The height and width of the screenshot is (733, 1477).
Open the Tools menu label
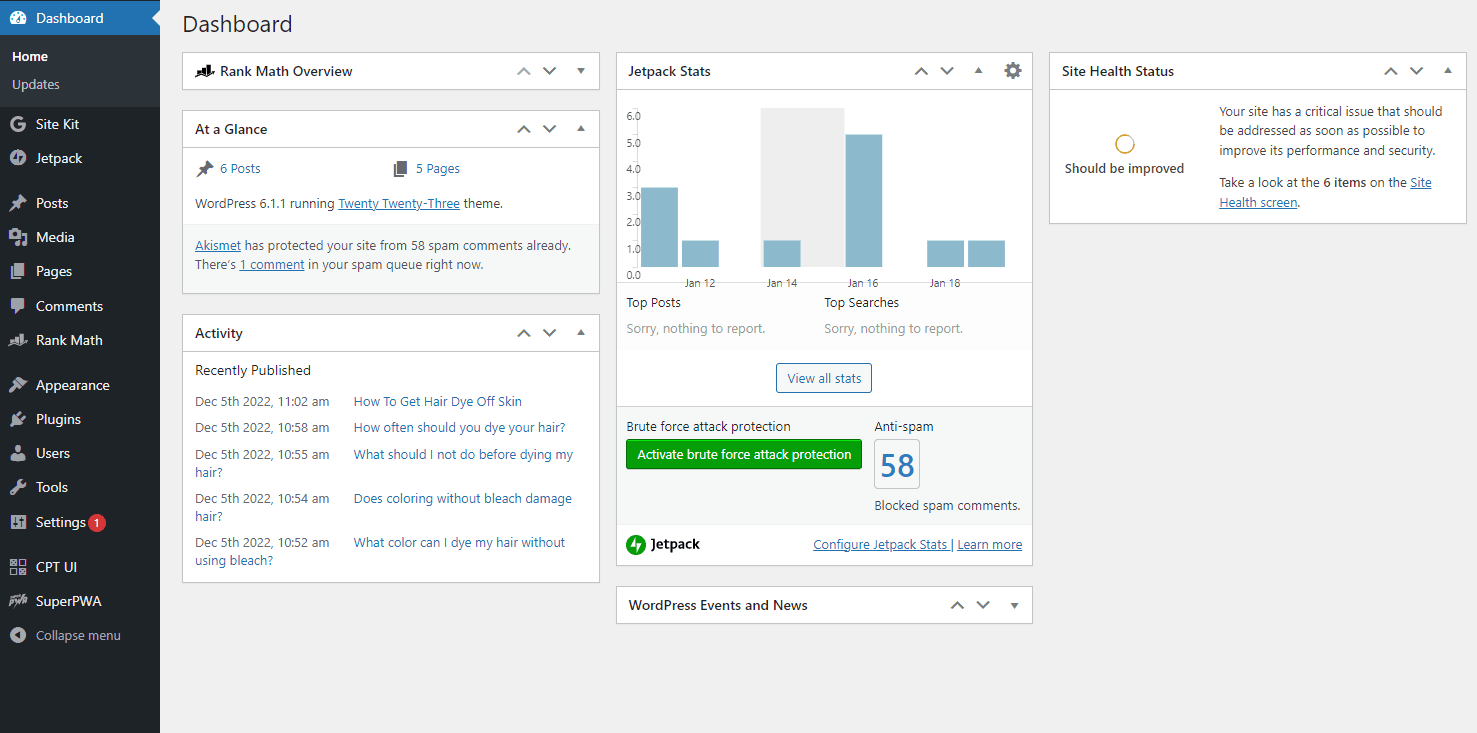tap(52, 487)
